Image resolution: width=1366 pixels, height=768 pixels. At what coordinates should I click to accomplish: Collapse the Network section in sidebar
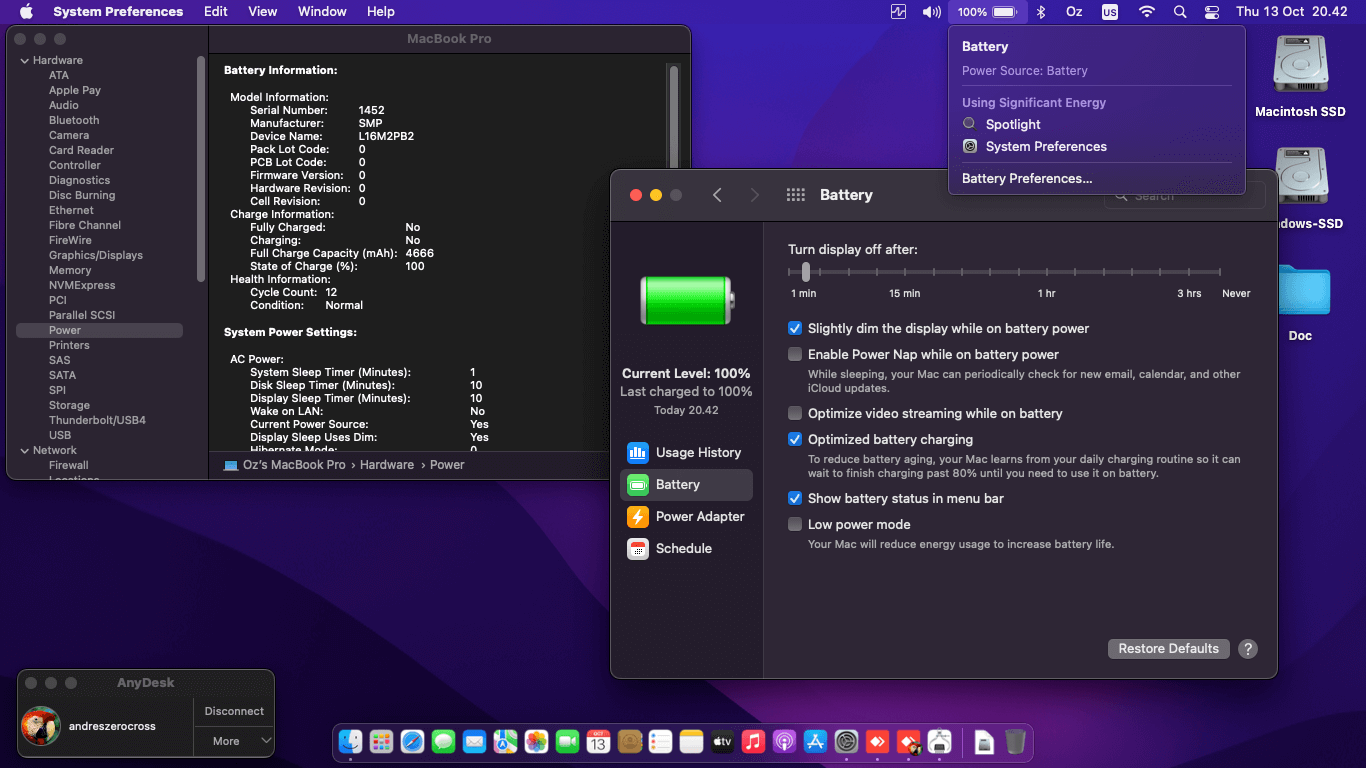[x=25, y=451]
